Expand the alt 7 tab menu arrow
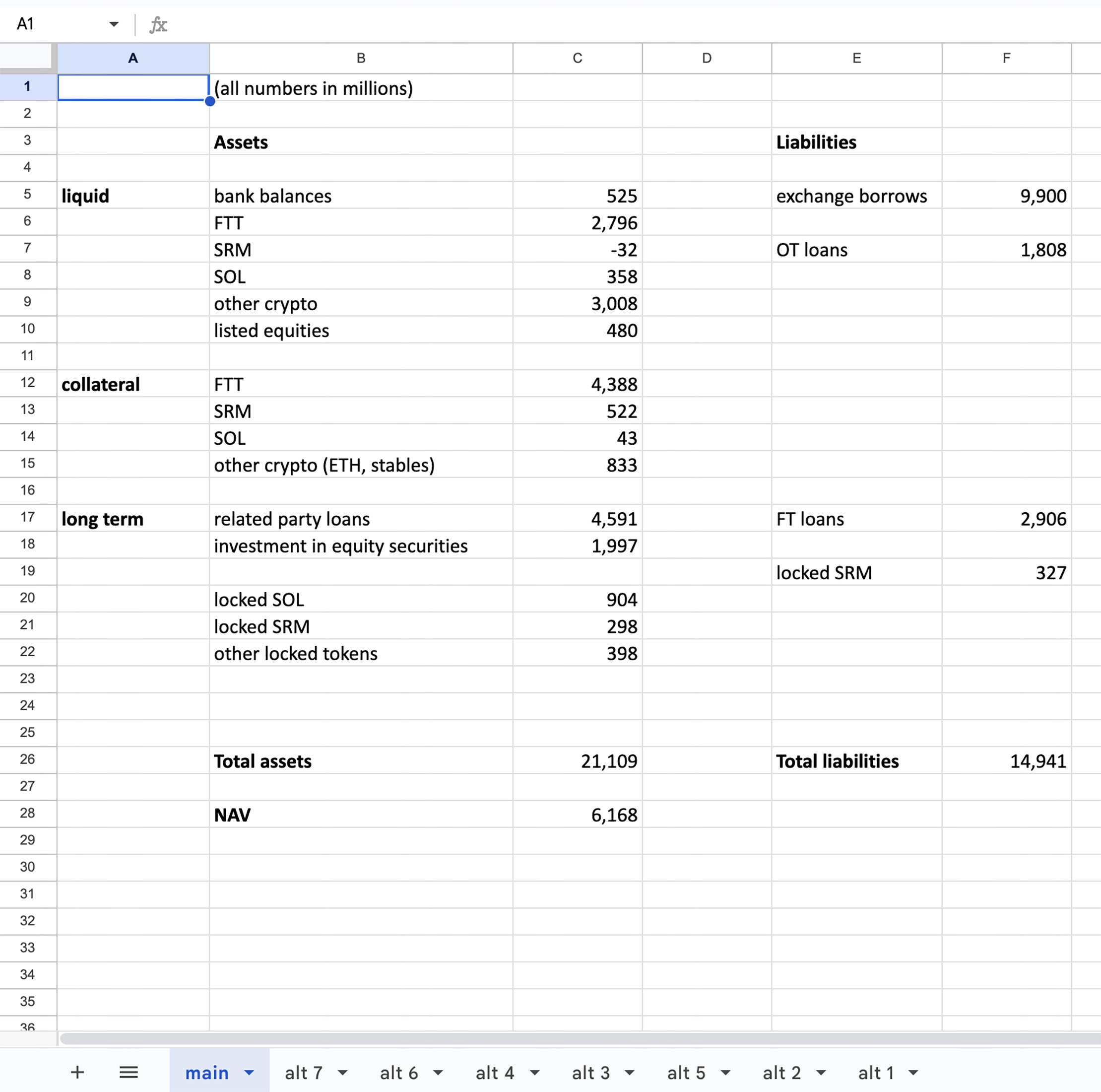The height and width of the screenshot is (1092, 1101). pos(342,1073)
